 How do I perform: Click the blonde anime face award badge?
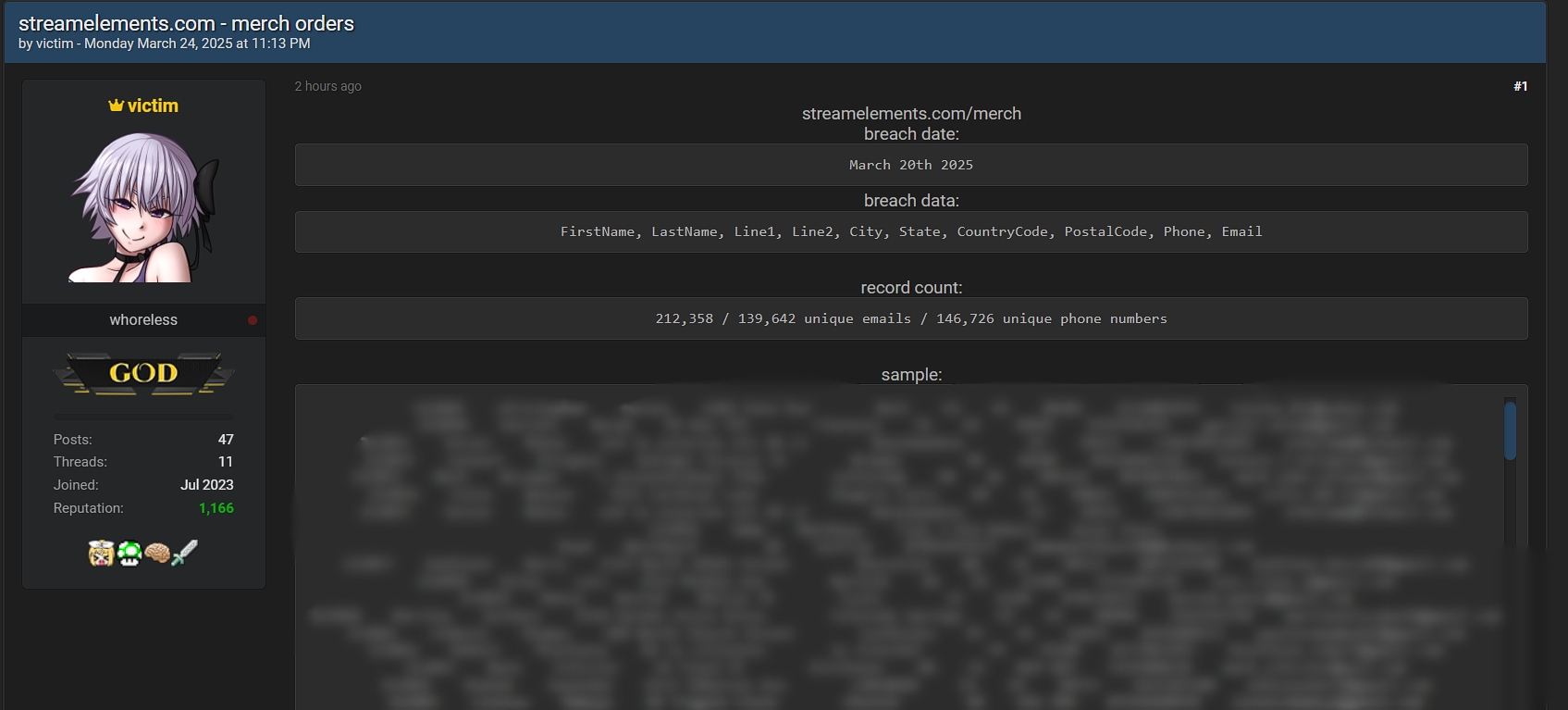coord(101,553)
